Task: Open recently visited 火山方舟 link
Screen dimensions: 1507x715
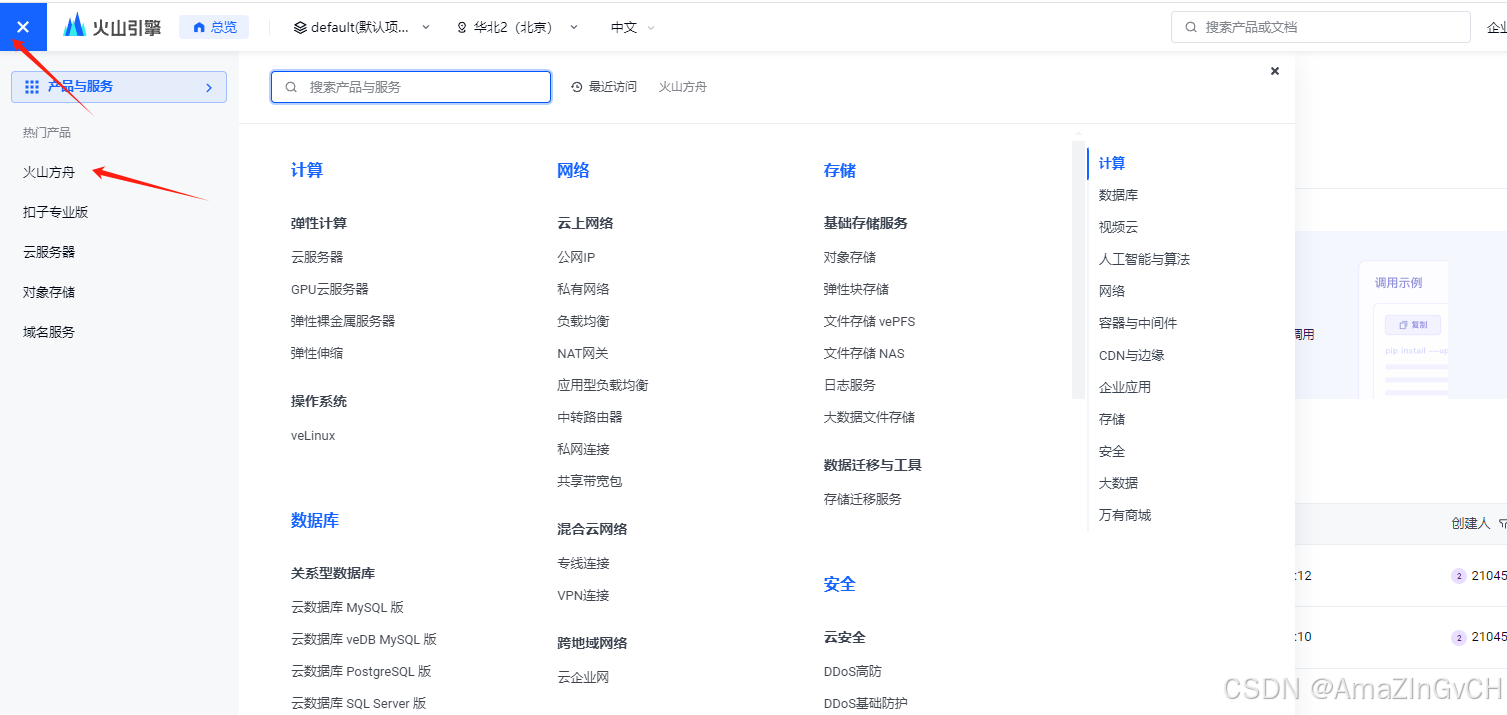Action: click(x=683, y=87)
